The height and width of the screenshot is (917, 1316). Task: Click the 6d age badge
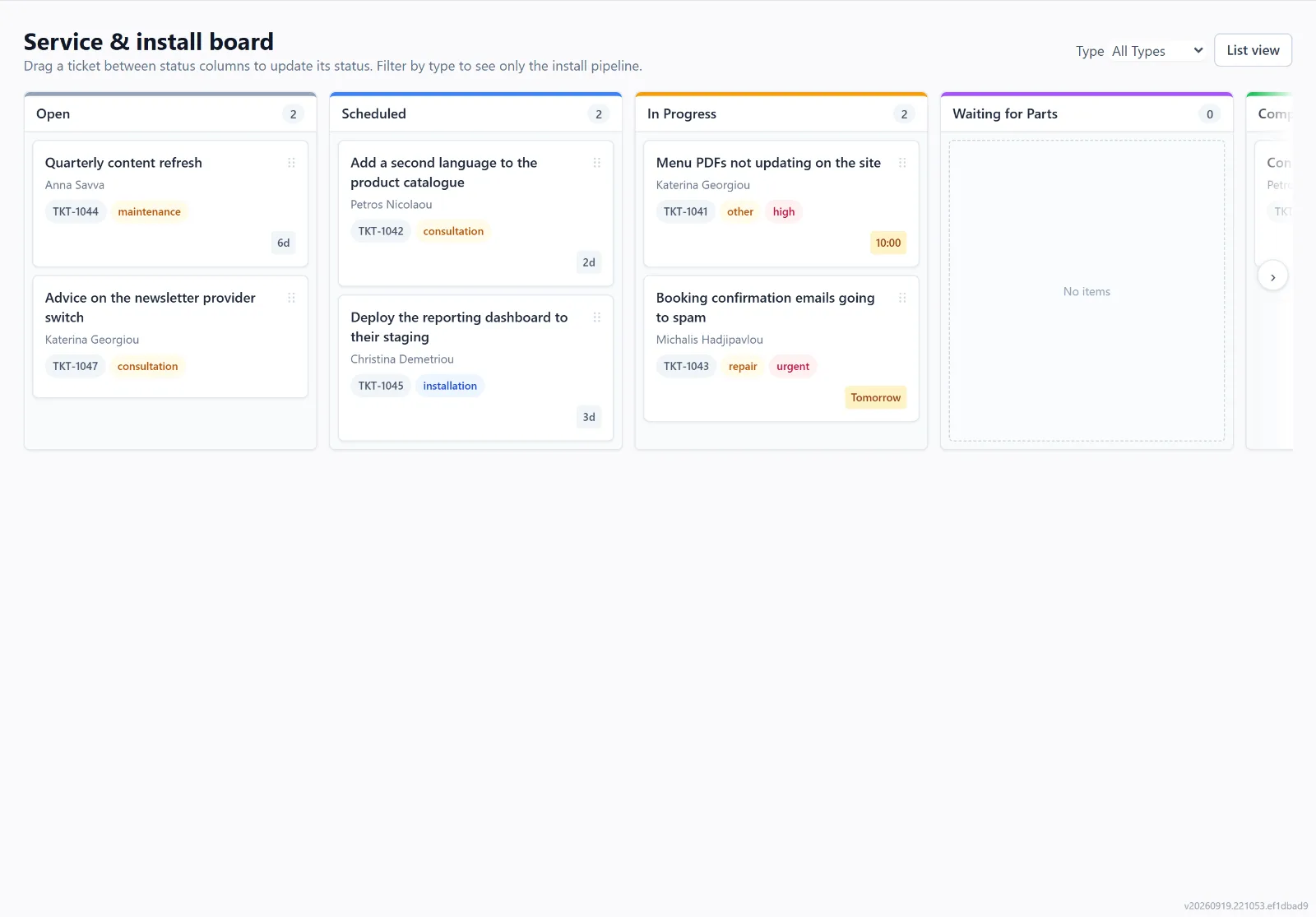coord(284,243)
